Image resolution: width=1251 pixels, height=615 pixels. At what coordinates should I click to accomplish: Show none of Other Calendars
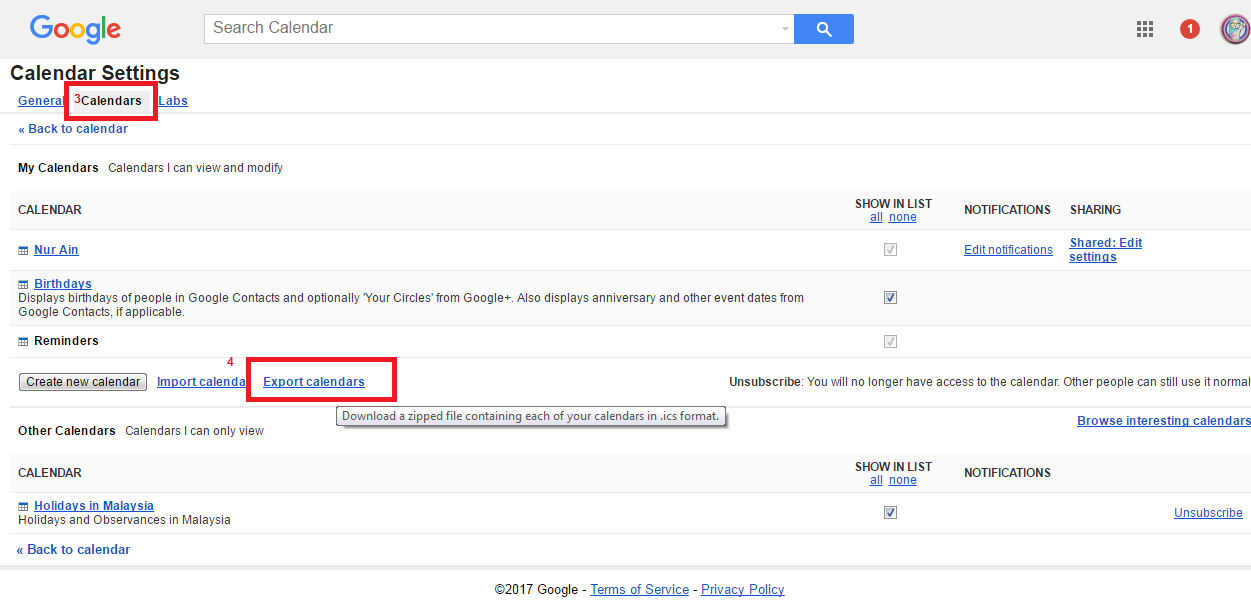pyautogui.click(x=903, y=480)
